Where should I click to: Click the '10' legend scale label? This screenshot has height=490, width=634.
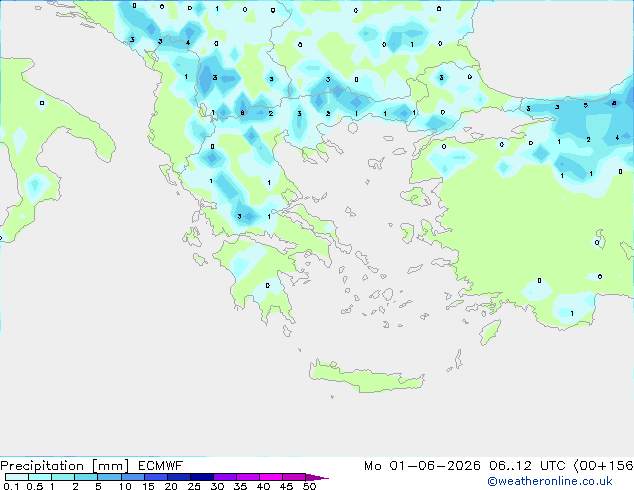point(125,486)
